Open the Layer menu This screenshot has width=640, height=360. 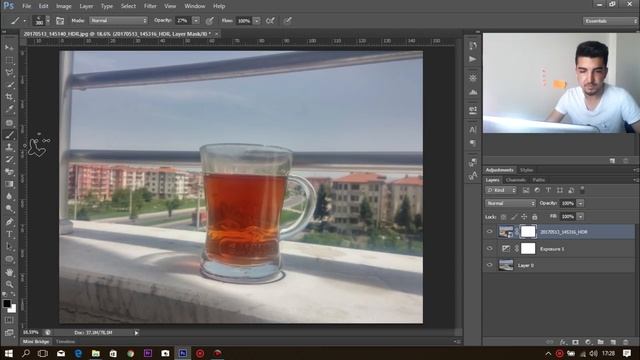(x=86, y=6)
